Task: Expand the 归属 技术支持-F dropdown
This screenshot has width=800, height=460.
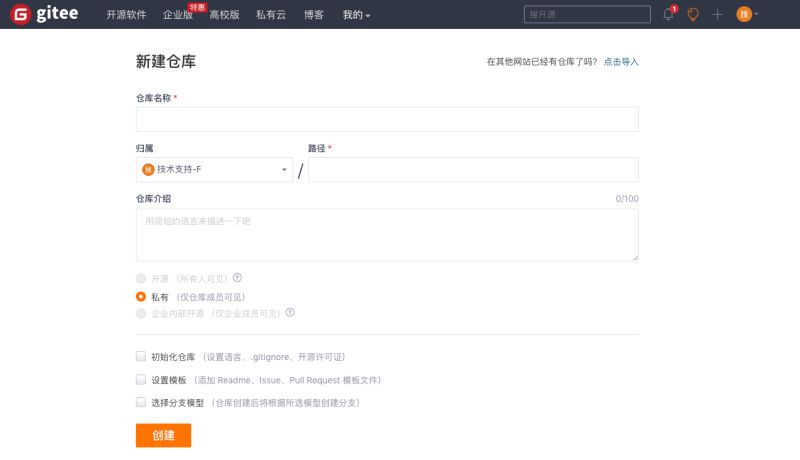Action: (214, 169)
